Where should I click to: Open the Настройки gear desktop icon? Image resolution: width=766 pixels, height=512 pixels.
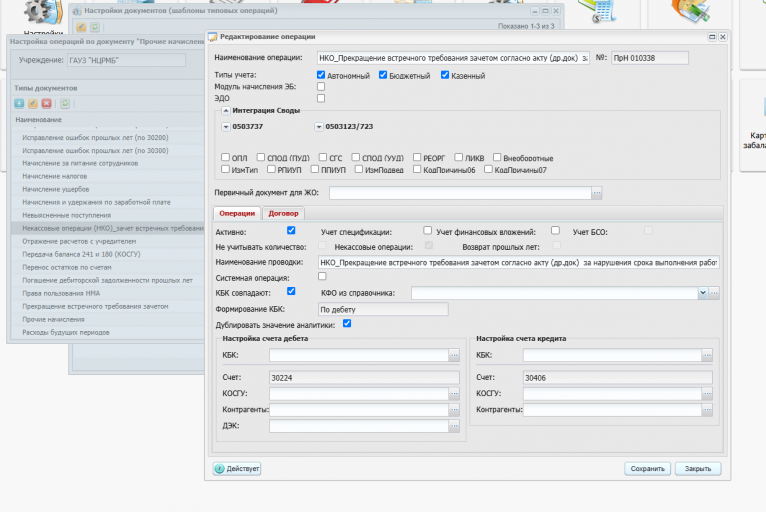43,15
